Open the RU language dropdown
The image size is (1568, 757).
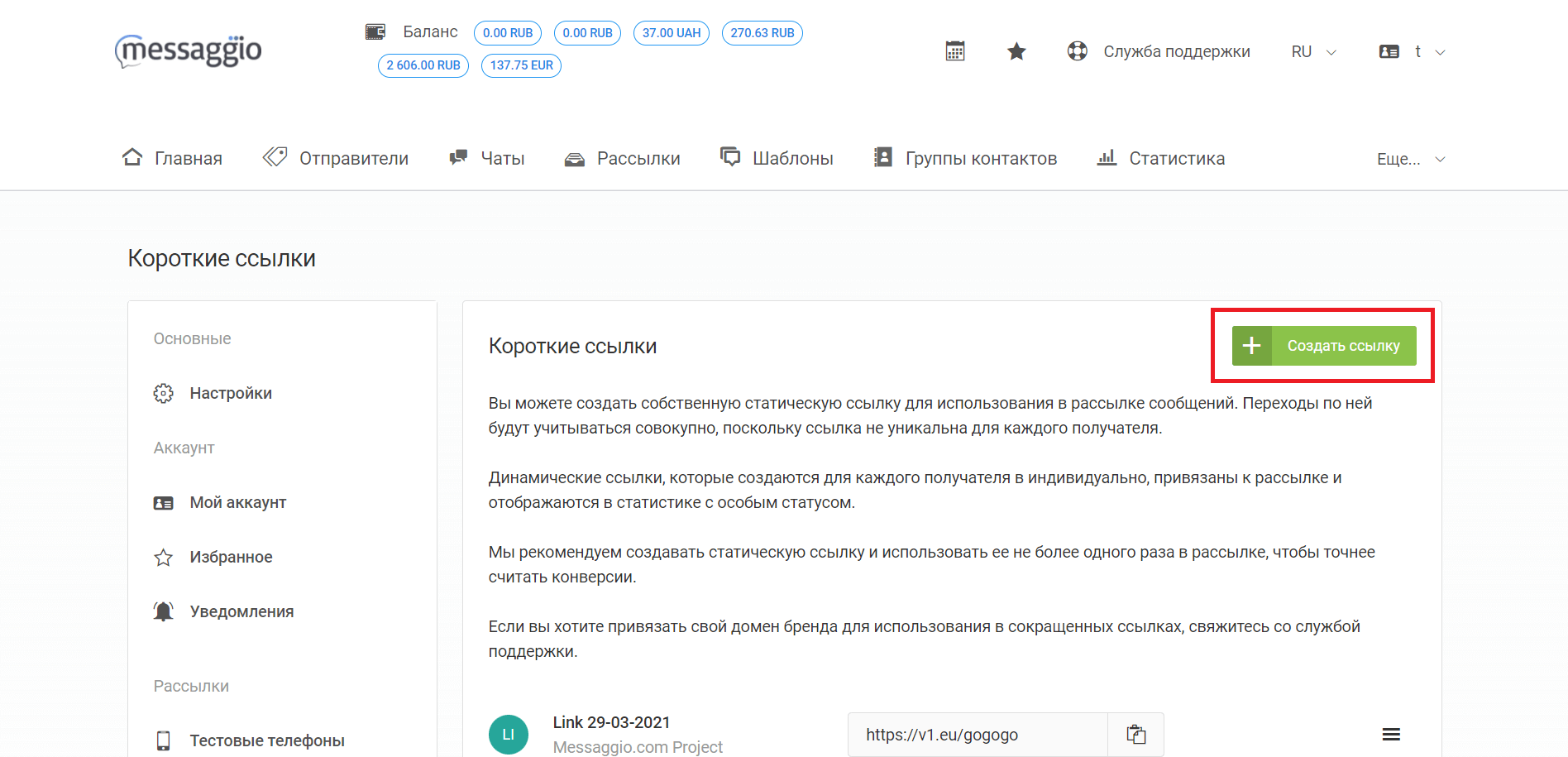1314,51
